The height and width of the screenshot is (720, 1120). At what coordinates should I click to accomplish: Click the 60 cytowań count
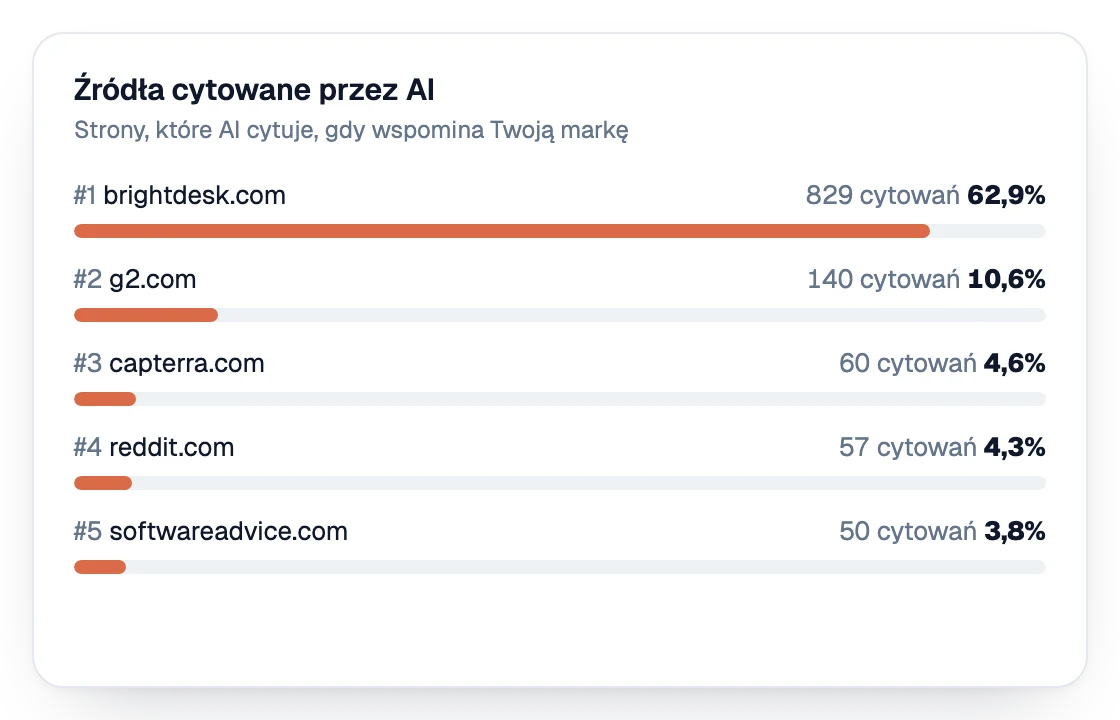[907, 364]
